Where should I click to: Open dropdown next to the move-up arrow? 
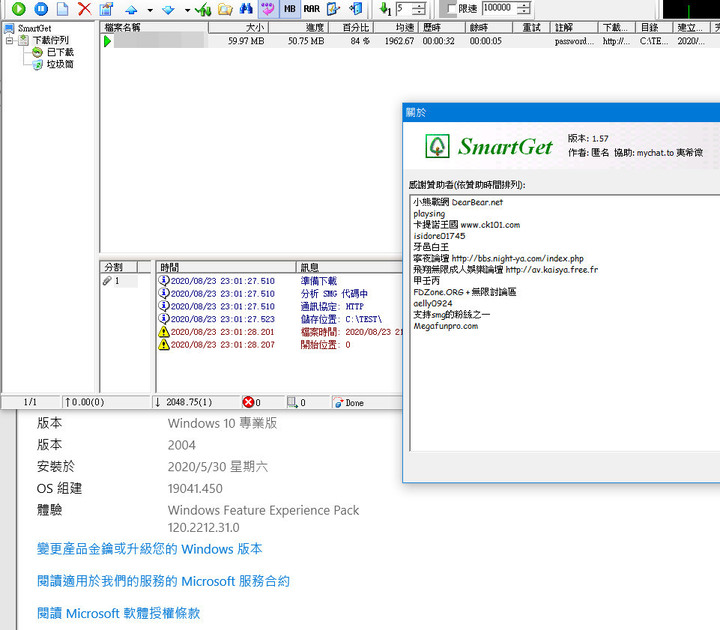coord(150,10)
